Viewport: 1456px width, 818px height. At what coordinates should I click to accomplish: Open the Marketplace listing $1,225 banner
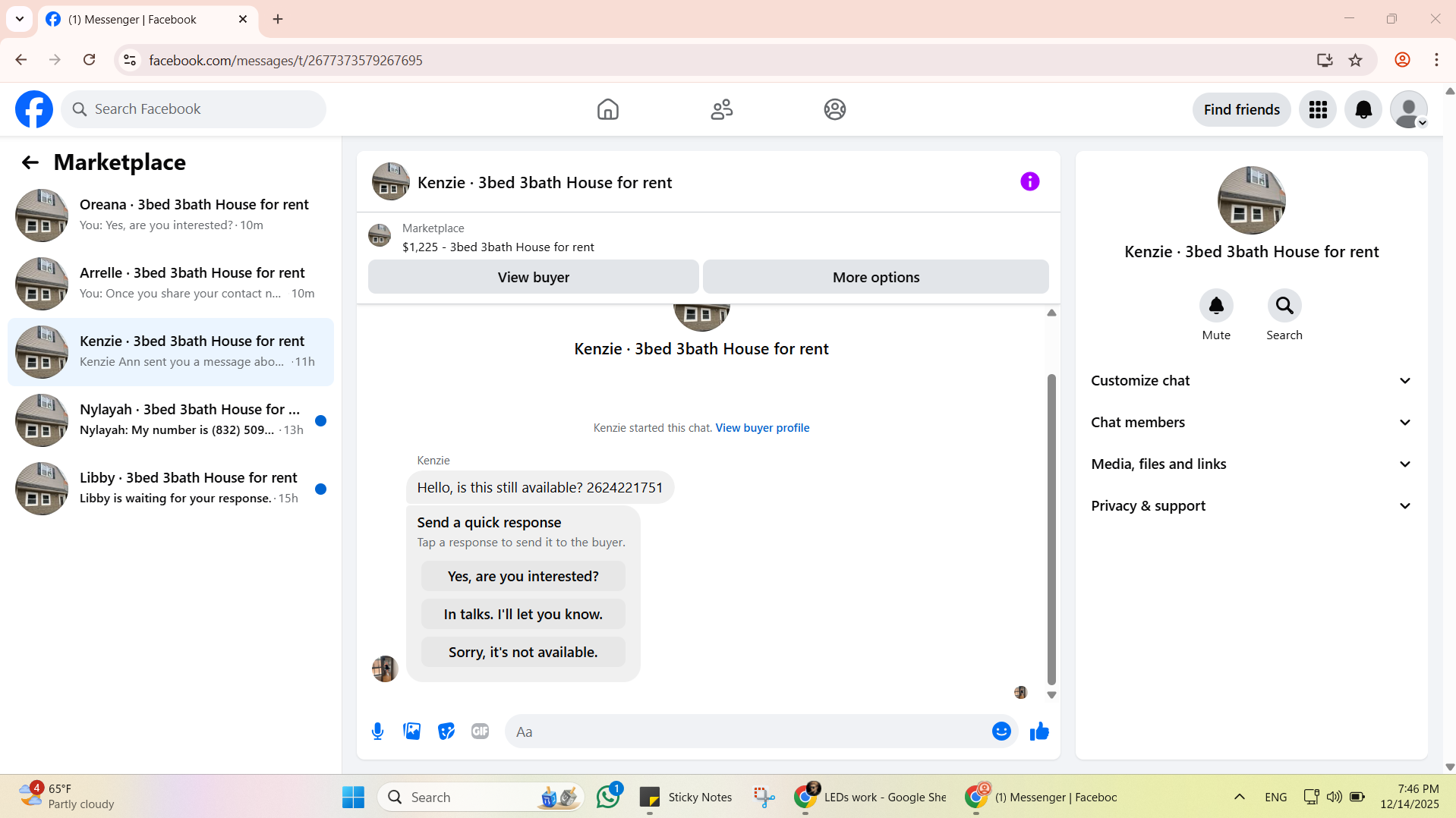coord(498,238)
